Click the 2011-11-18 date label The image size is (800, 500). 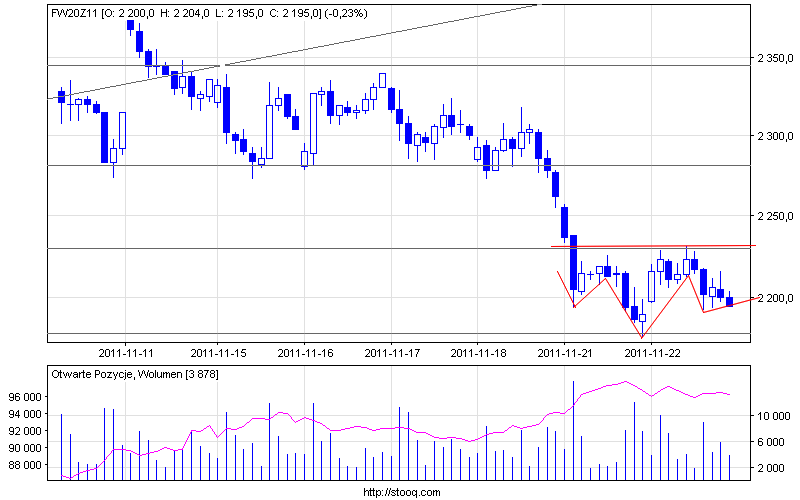[x=478, y=353]
